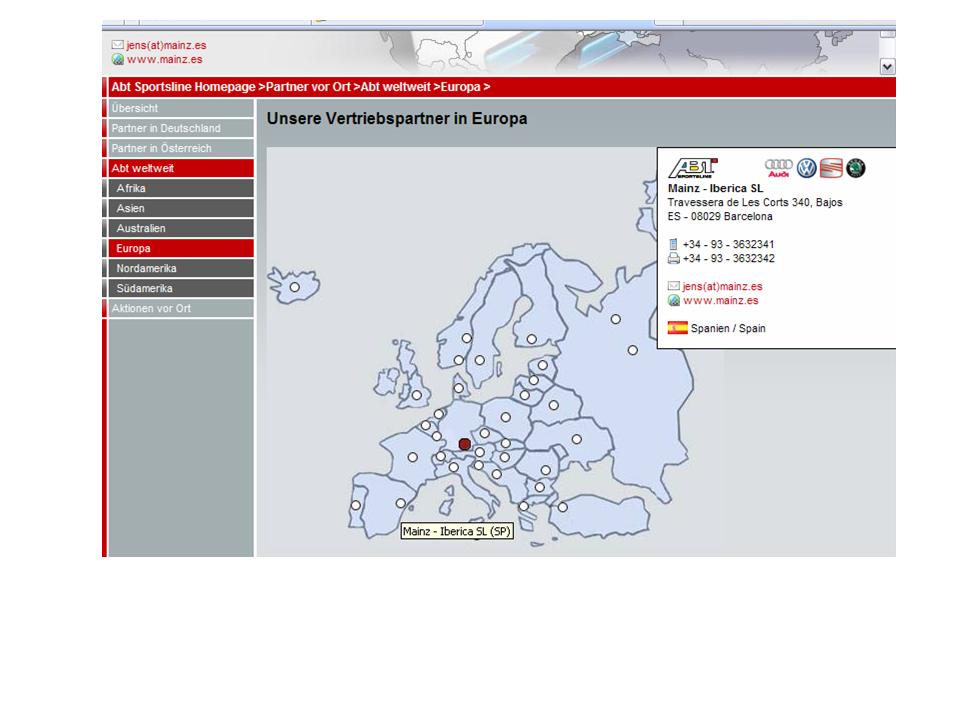Click 'Mainz - Iberica SL' card heading
960x720 pixels.
click(715, 188)
